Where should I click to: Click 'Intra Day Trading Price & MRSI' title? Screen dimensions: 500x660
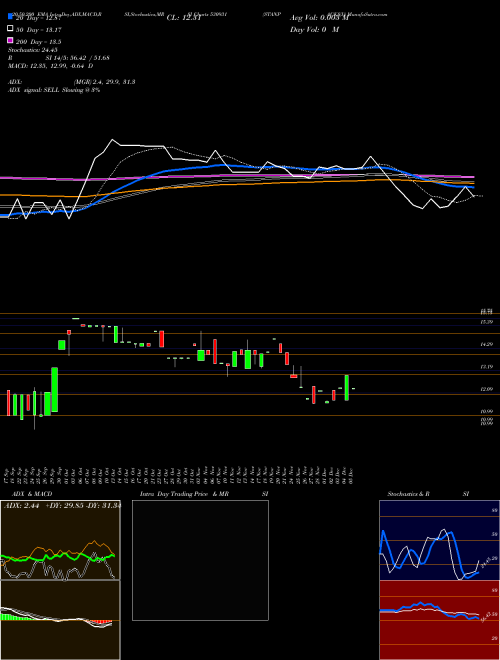[x=204, y=494]
